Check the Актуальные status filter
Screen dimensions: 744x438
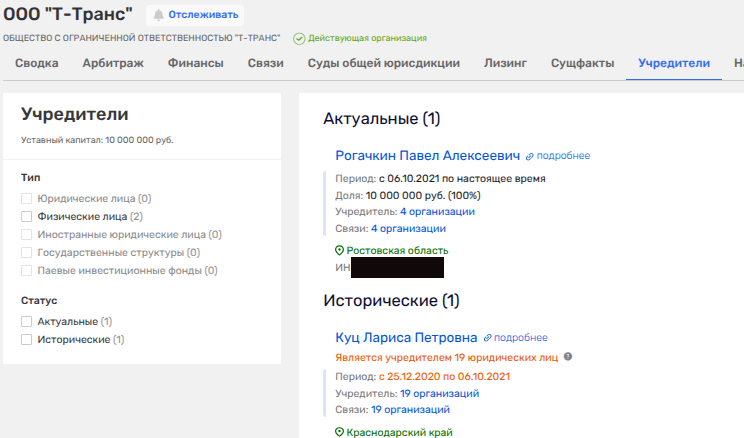pyautogui.click(x=27, y=322)
